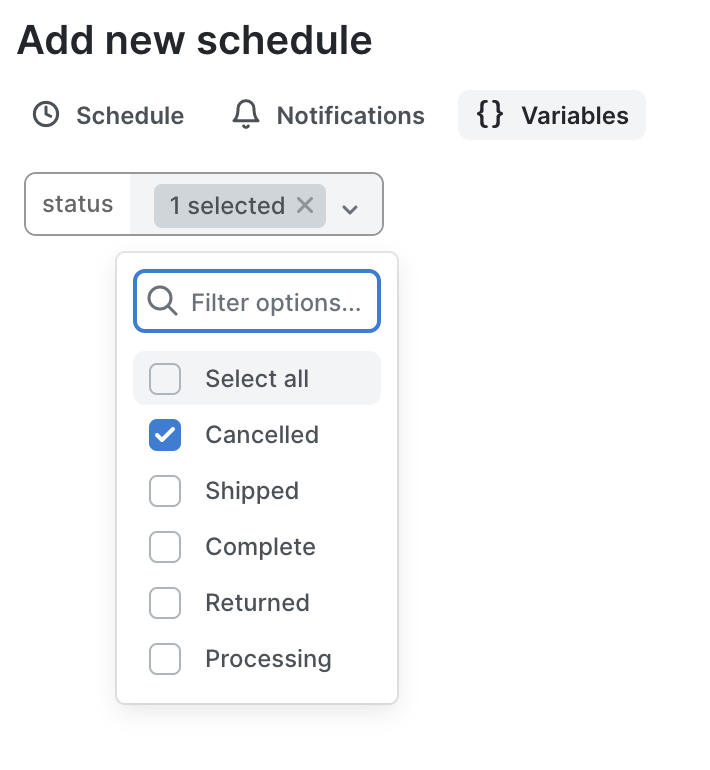Viewport: 710px width, 770px height.
Task: Click the curly braces Variables icon
Action: [490, 115]
